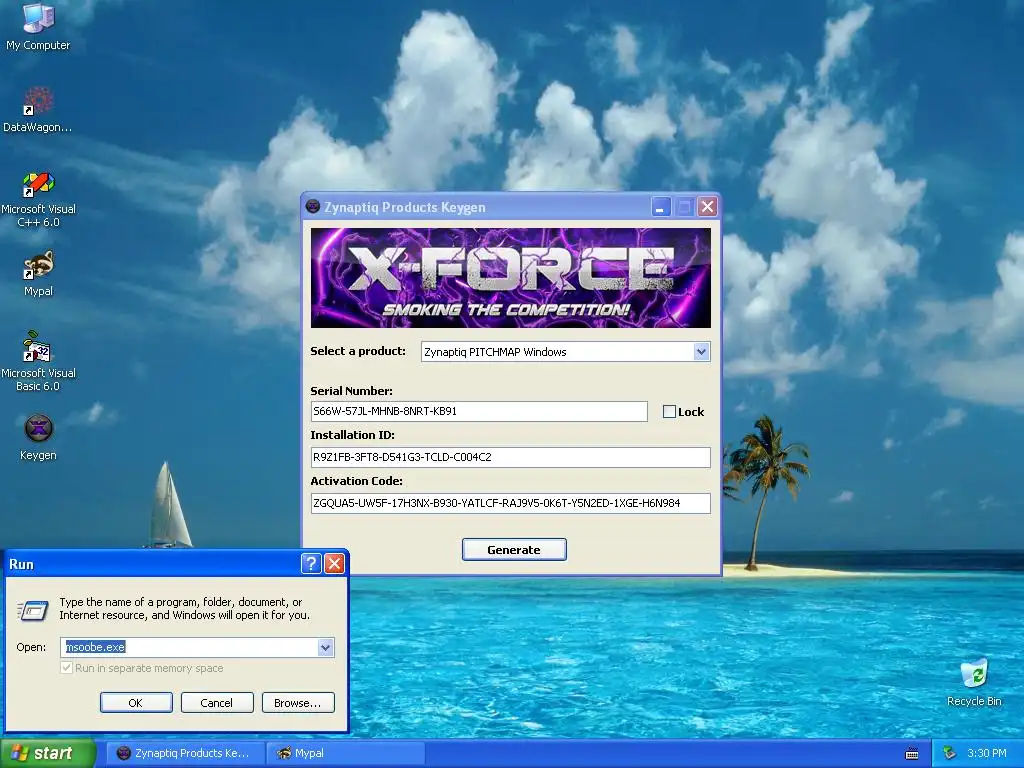Screen dimensions: 1024x768
Task: Expand the Open field history dropdown arrow
Action: click(x=325, y=647)
